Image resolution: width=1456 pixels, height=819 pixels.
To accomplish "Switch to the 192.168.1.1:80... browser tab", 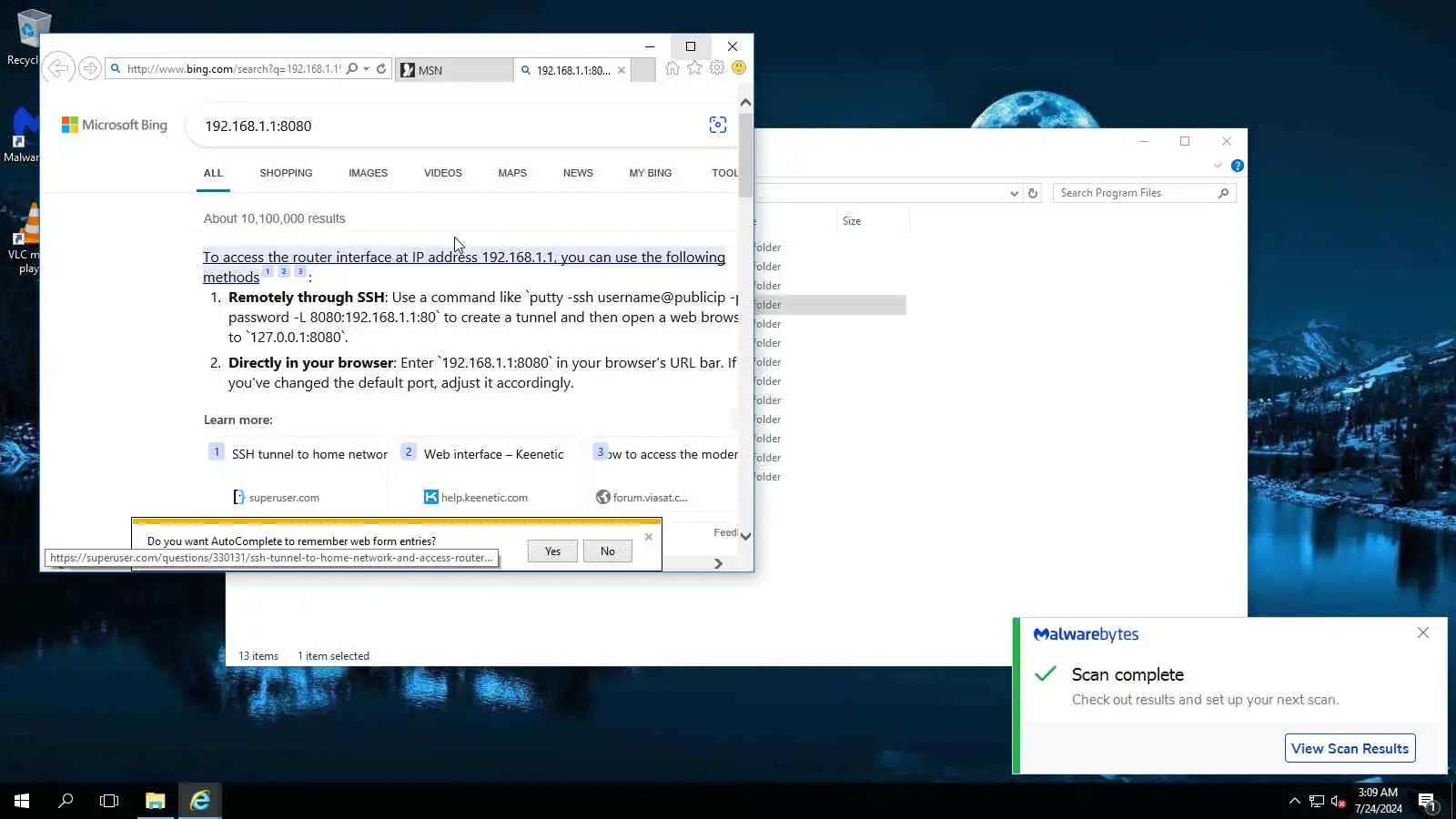I will [x=572, y=70].
